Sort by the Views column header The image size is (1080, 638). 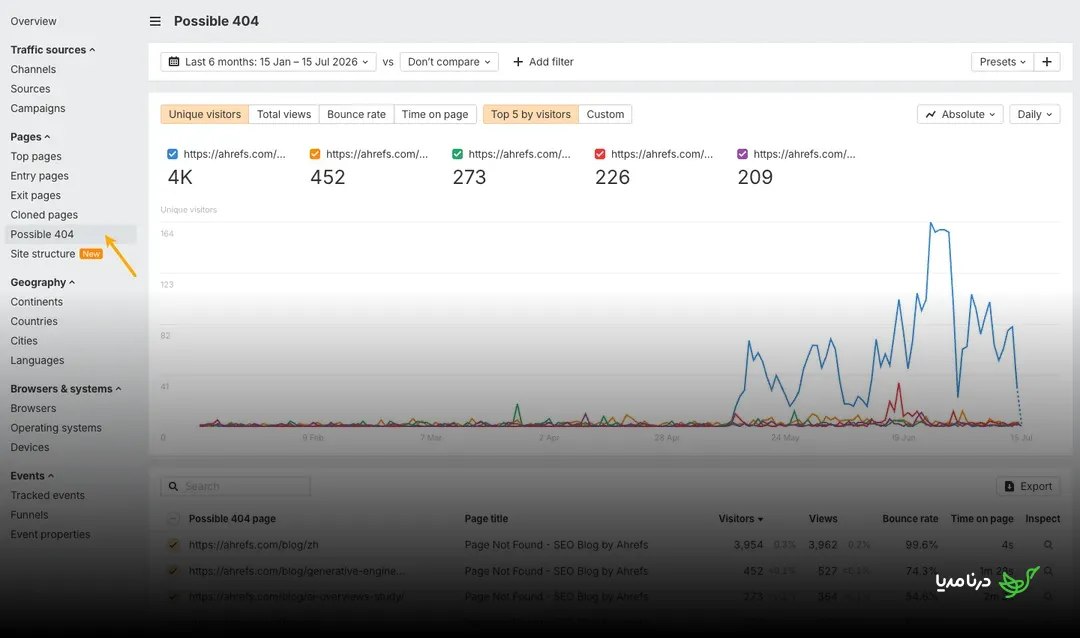(823, 519)
